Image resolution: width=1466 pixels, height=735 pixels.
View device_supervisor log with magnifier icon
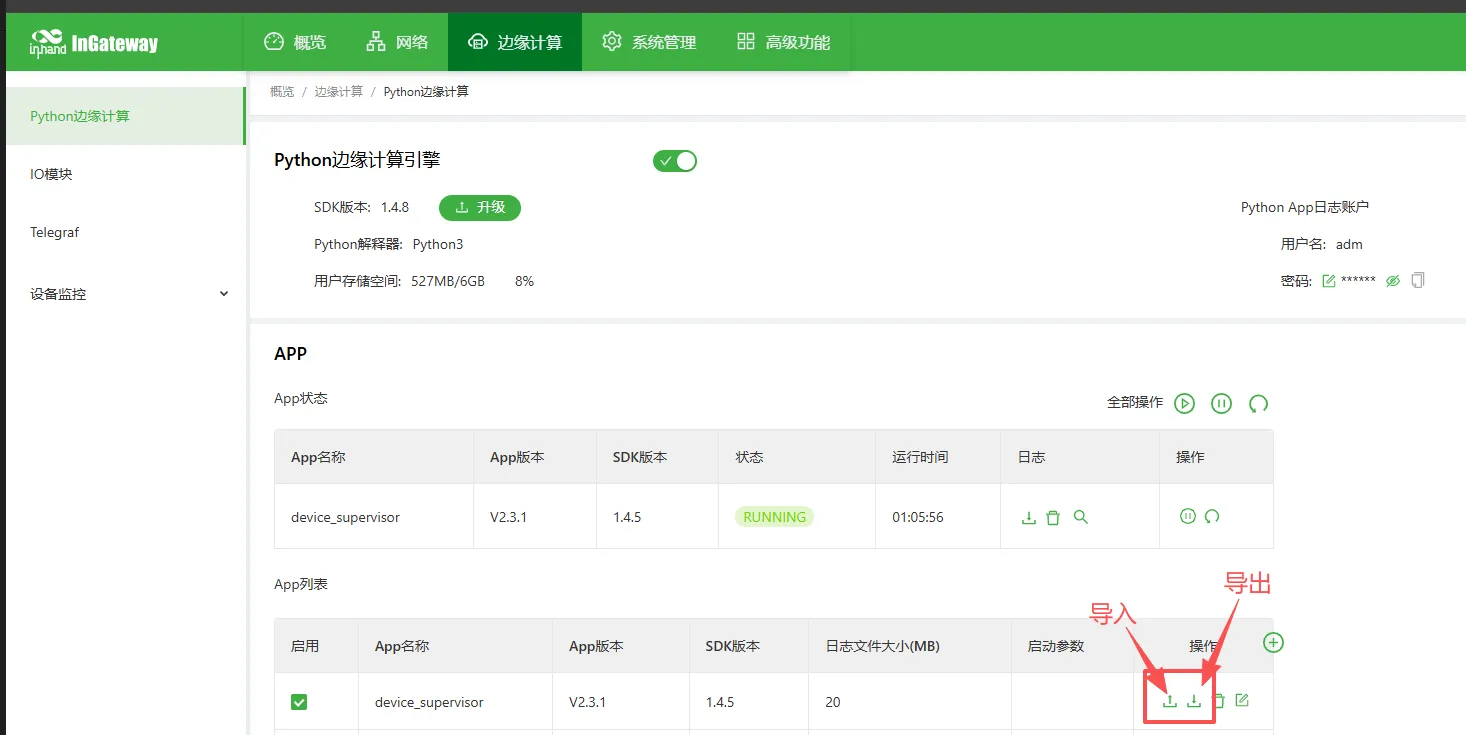(x=1080, y=517)
